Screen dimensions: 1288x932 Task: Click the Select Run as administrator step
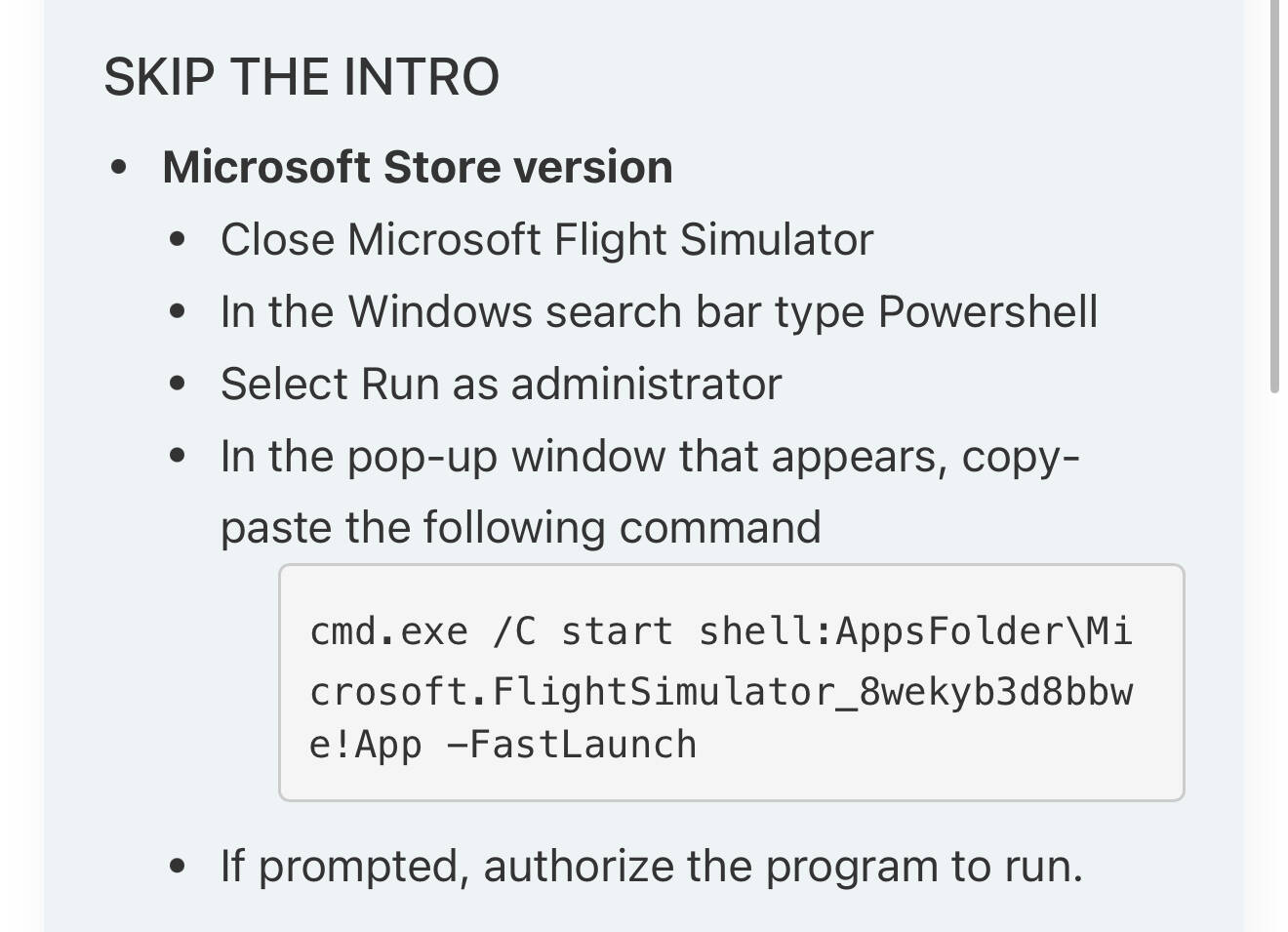click(x=501, y=384)
